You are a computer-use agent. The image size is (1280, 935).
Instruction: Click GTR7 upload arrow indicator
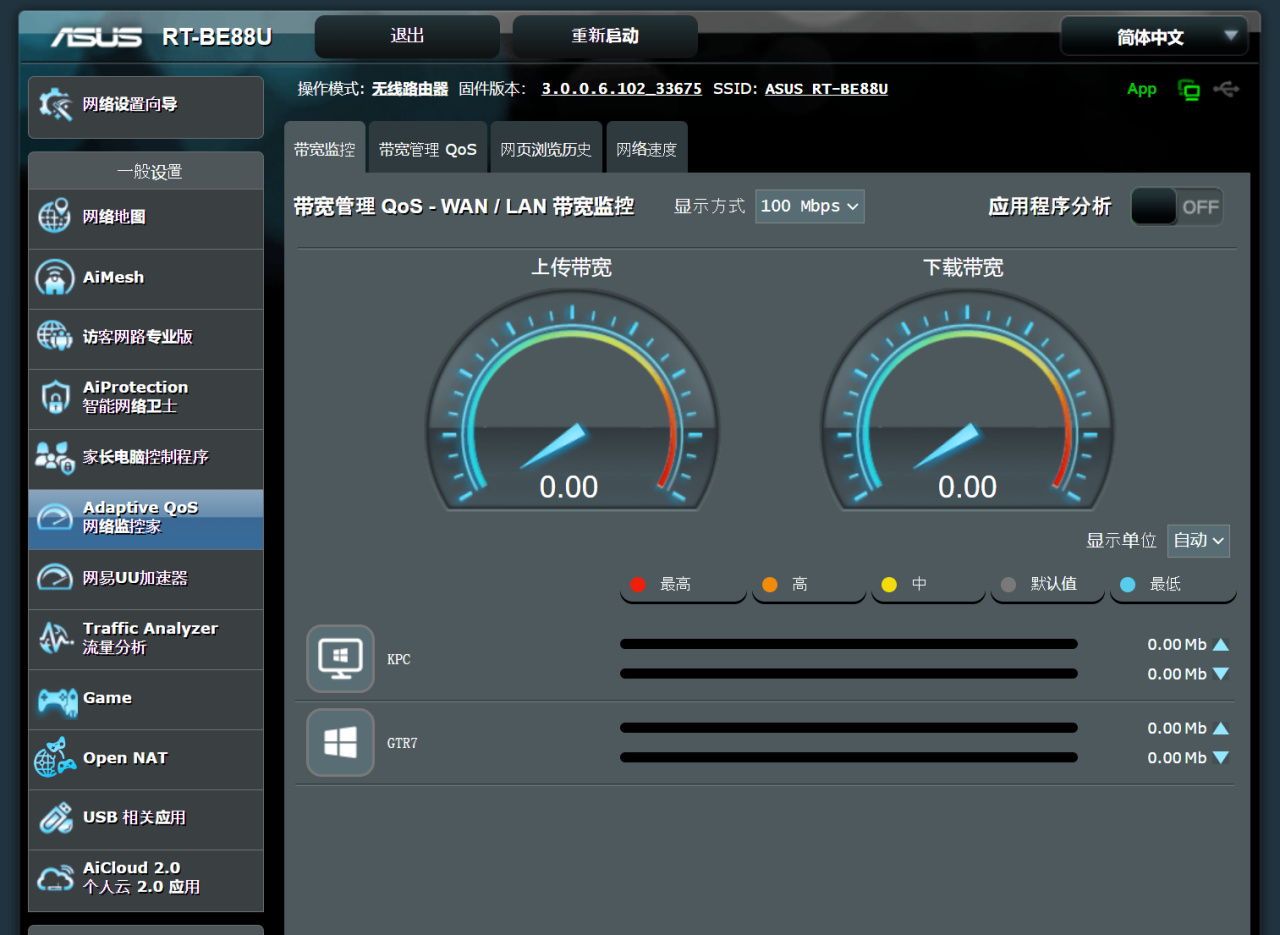(1220, 729)
